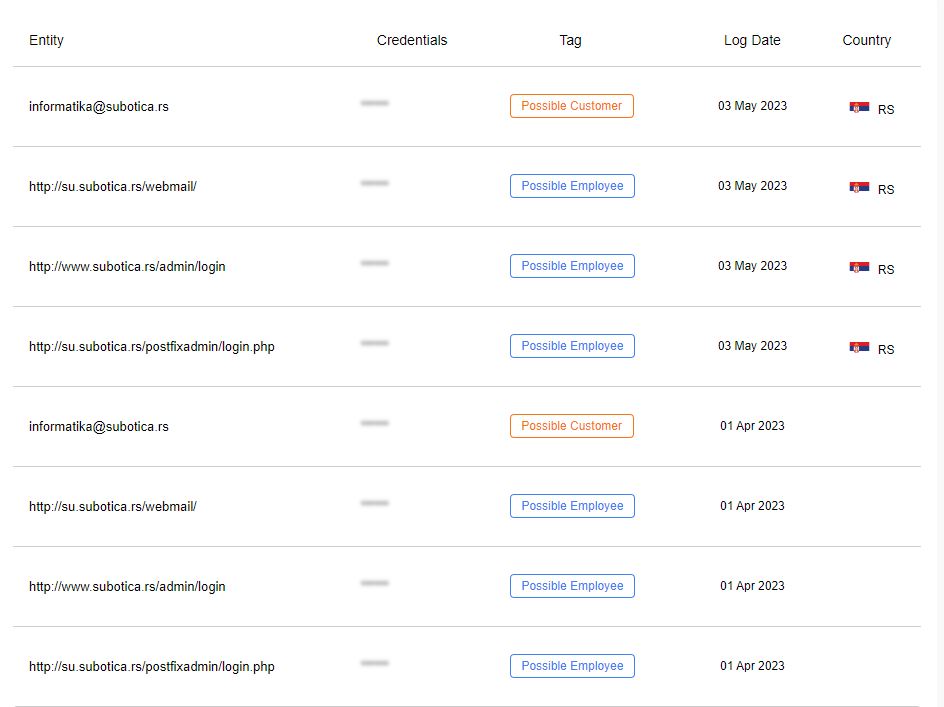Click Possible Customer tag in 01 Apr row
The height and width of the screenshot is (707, 944).
point(572,426)
